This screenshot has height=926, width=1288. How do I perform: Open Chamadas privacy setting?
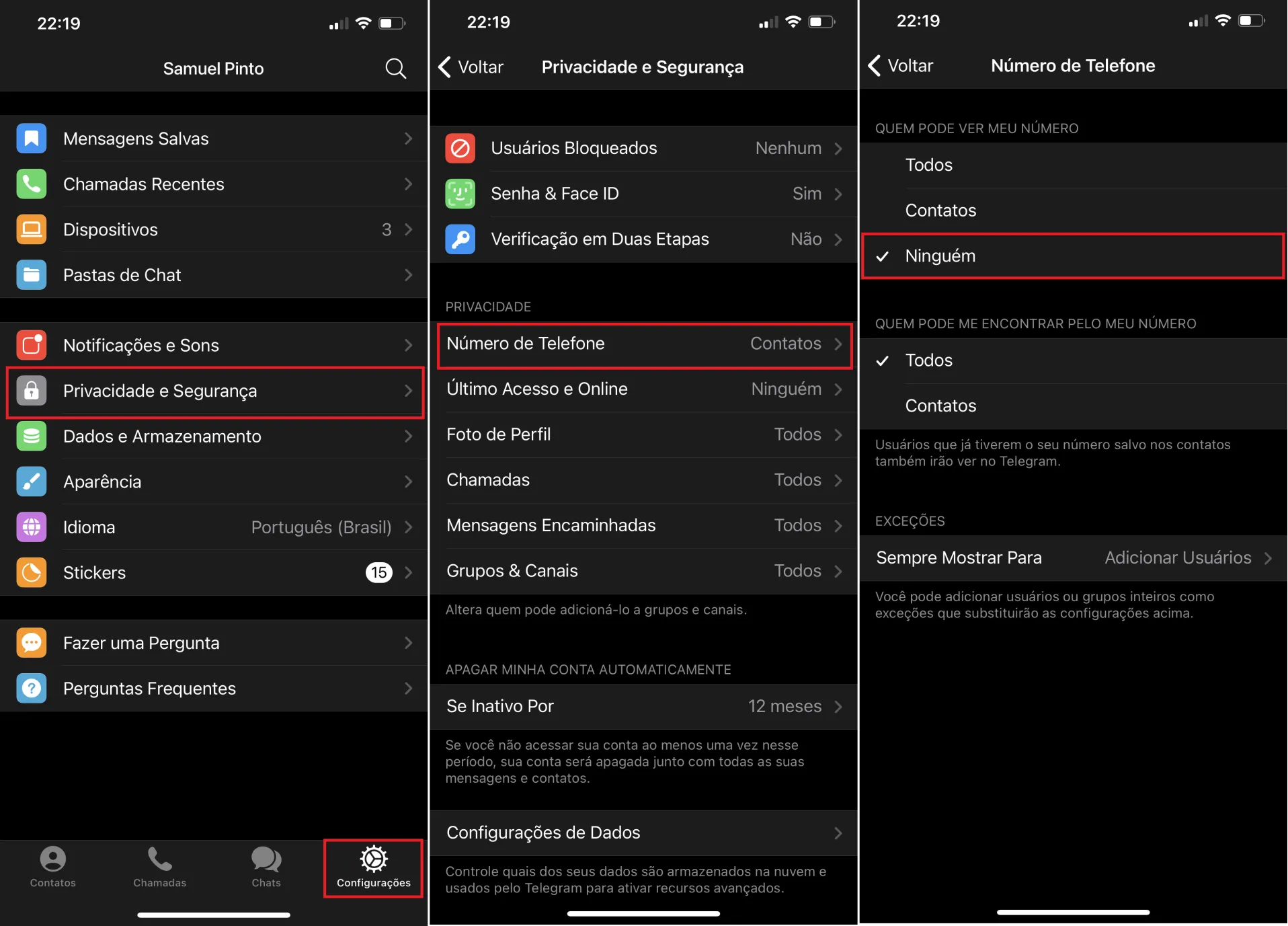tap(643, 480)
